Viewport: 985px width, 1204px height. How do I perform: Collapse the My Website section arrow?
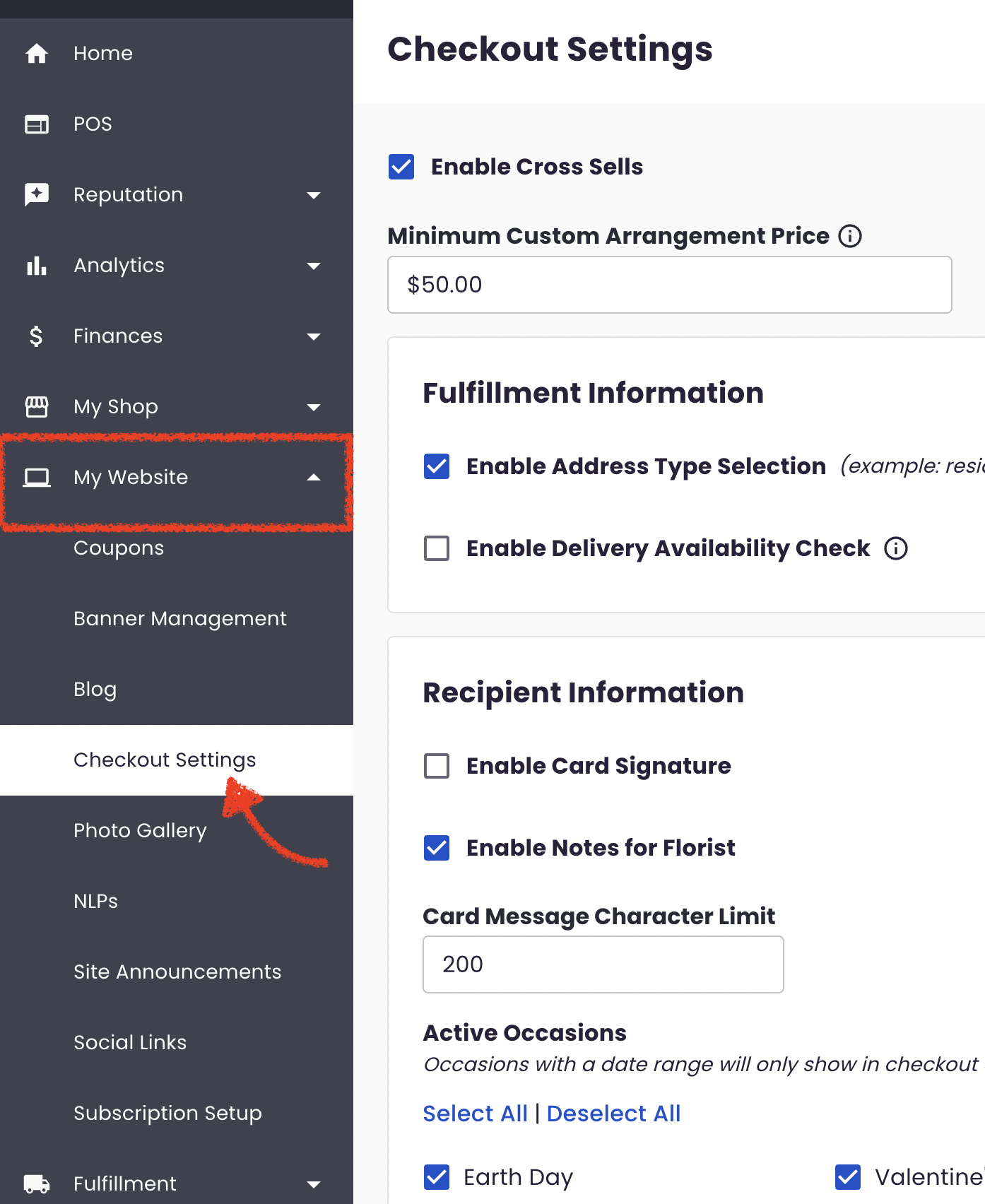(314, 478)
